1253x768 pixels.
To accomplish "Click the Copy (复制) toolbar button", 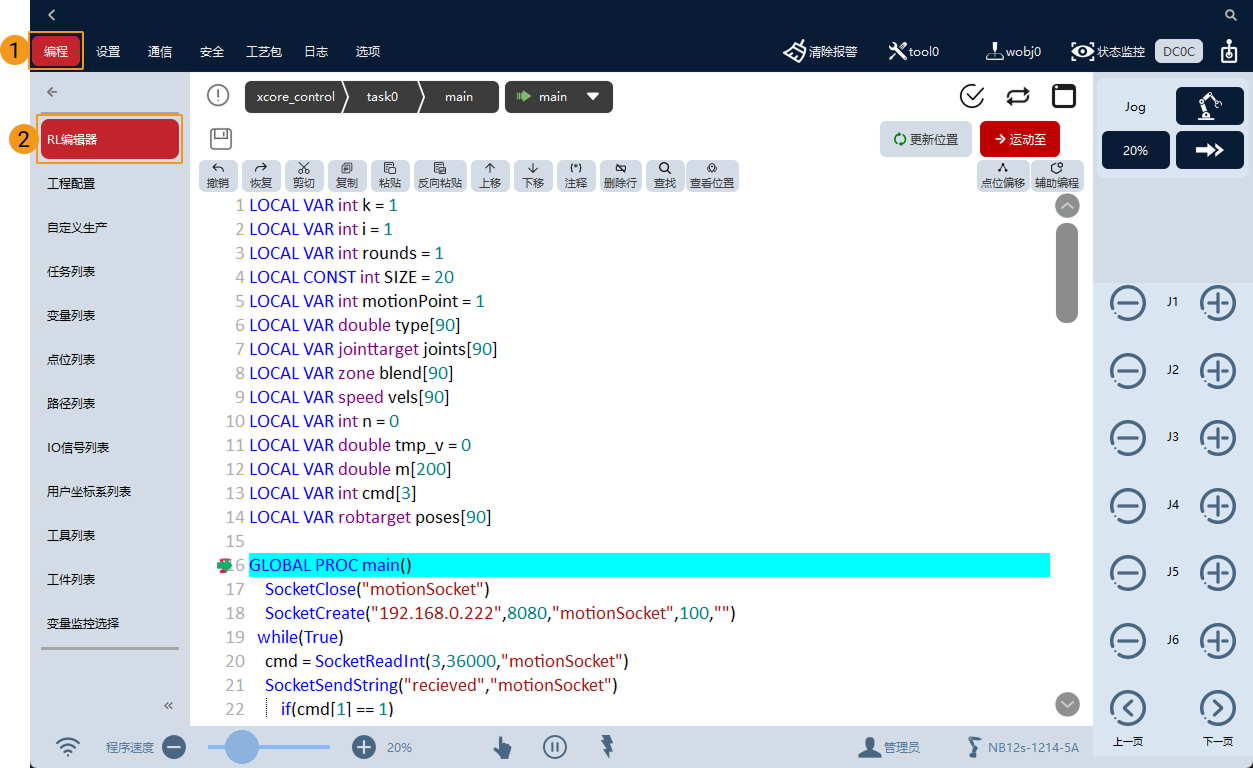I will coord(347,176).
